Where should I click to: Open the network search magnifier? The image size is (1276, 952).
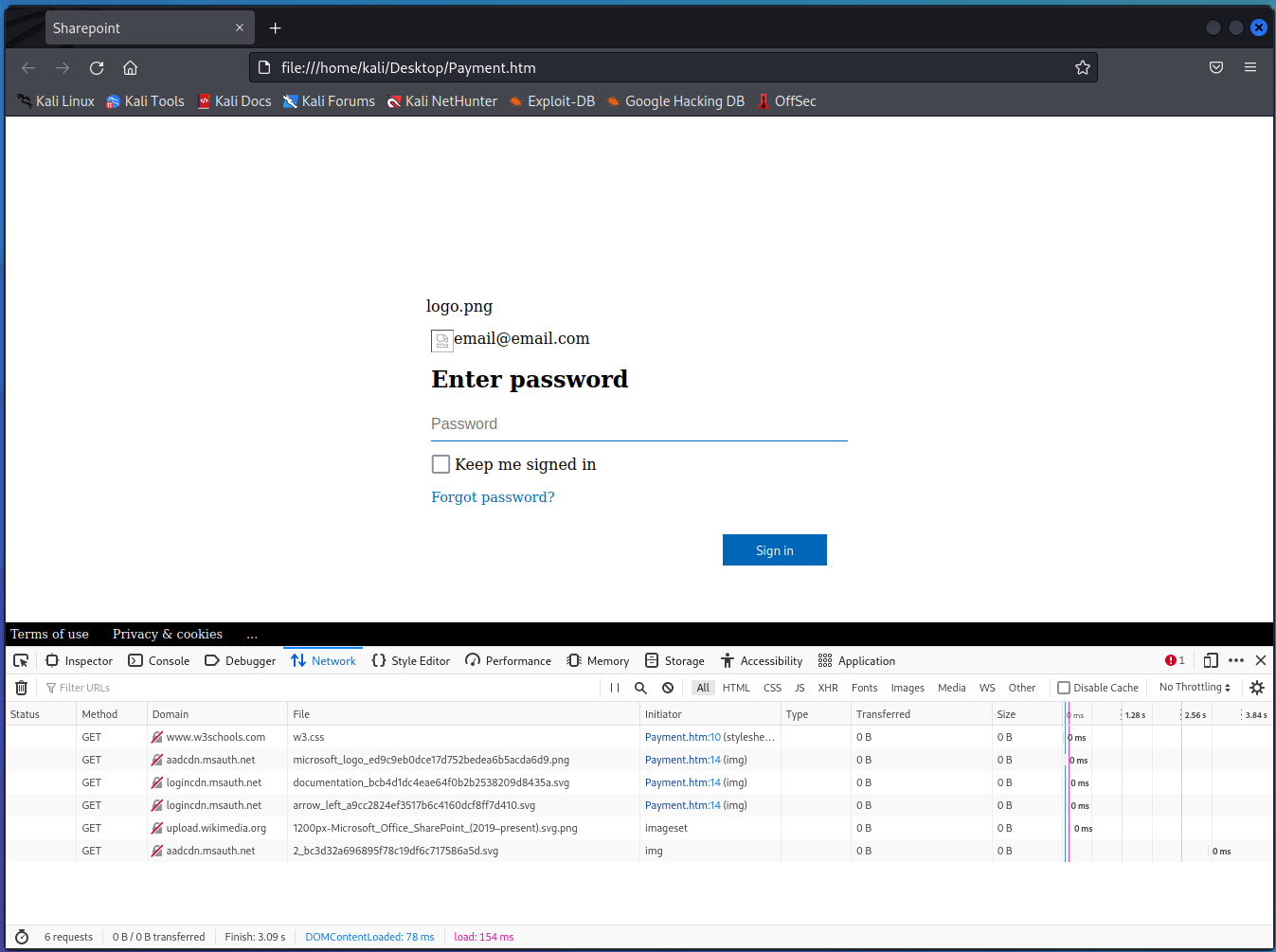point(640,688)
